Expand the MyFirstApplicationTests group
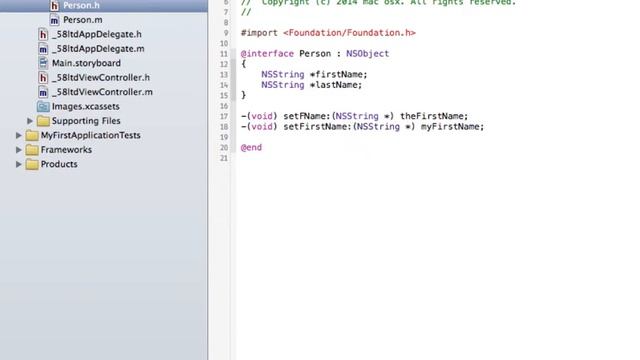This screenshot has height=360, width=640. pyautogui.click(x=18, y=135)
